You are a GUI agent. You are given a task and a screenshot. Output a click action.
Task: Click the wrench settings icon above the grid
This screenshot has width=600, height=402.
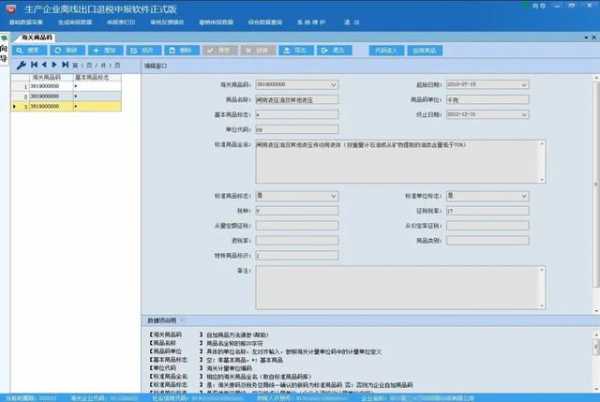20,64
